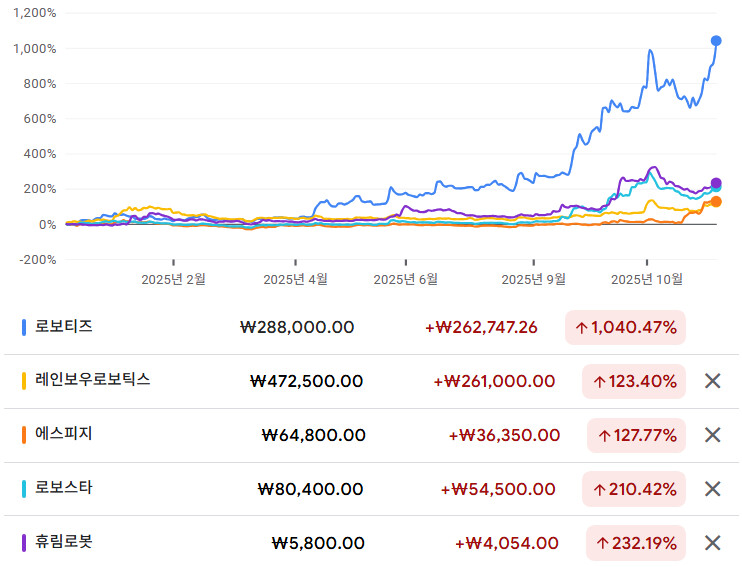Click the blue 로보티즈 color marker
The height and width of the screenshot is (567, 742).
point(24,327)
